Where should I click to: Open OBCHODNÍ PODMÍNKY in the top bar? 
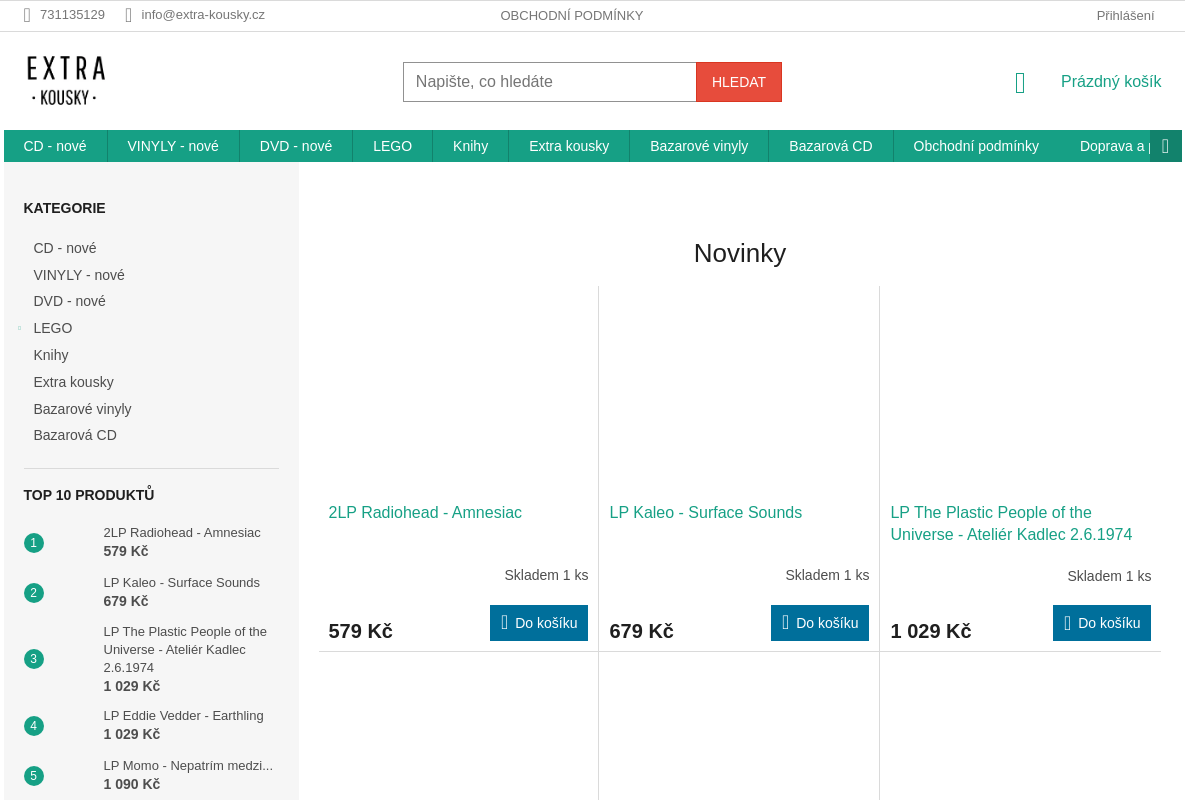click(572, 15)
